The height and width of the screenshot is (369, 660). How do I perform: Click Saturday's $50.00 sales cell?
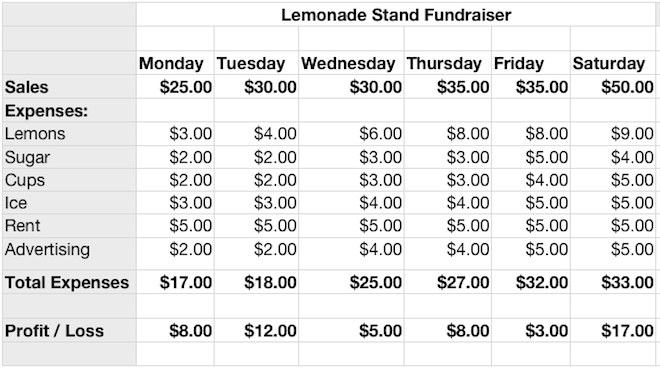click(613, 87)
